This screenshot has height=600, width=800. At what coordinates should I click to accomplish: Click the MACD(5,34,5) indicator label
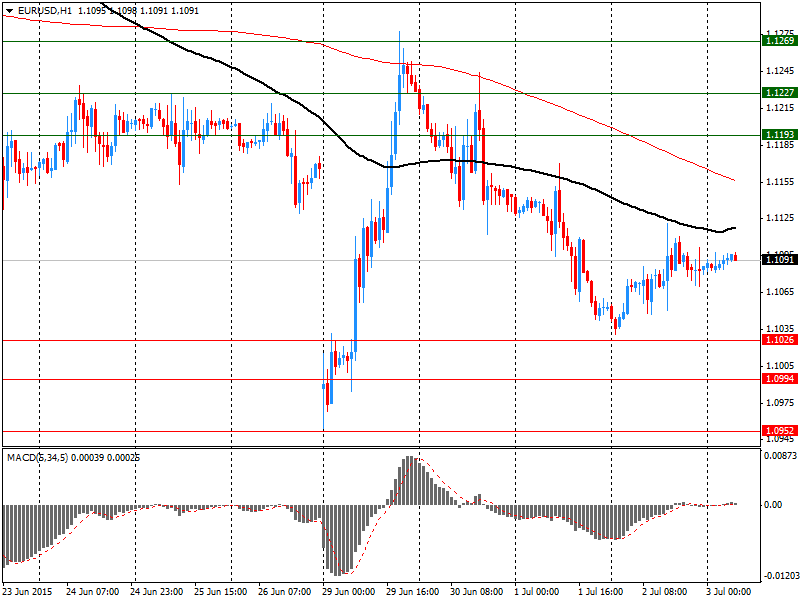click(37, 458)
